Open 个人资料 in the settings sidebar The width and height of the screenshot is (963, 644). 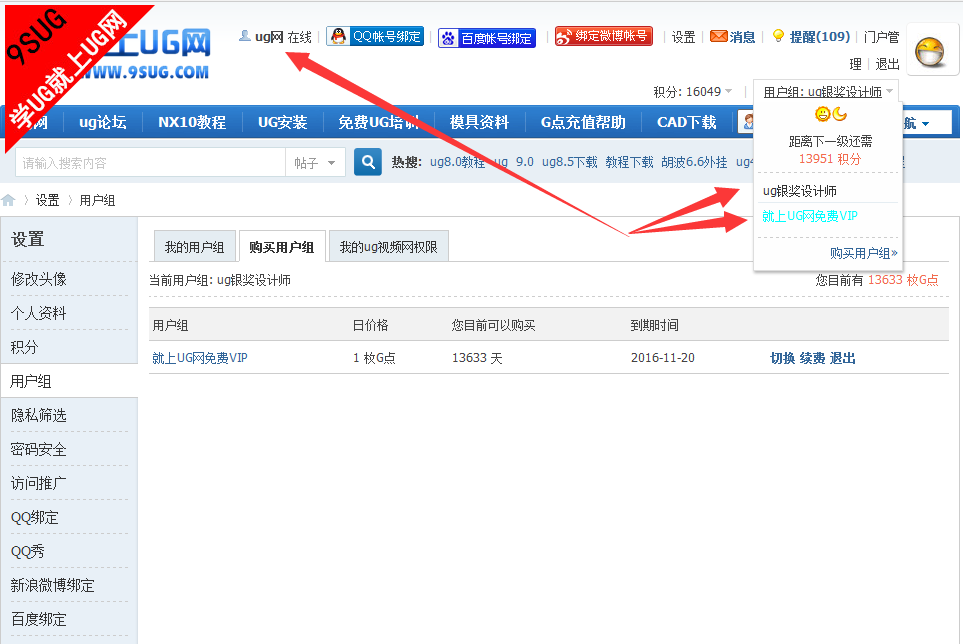pyautogui.click(x=39, y=313)
